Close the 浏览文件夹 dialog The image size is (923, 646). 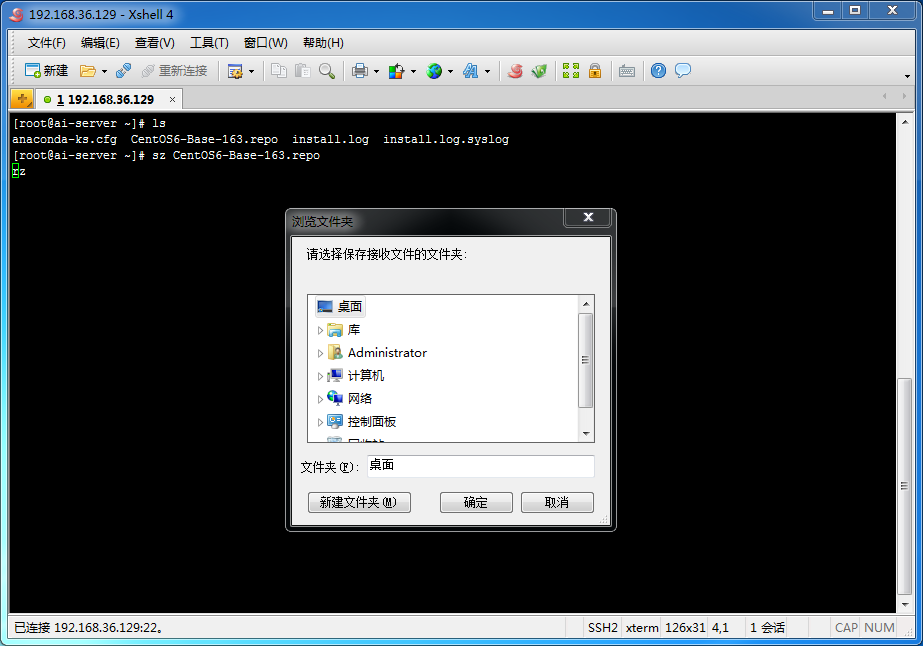(587, 217)
